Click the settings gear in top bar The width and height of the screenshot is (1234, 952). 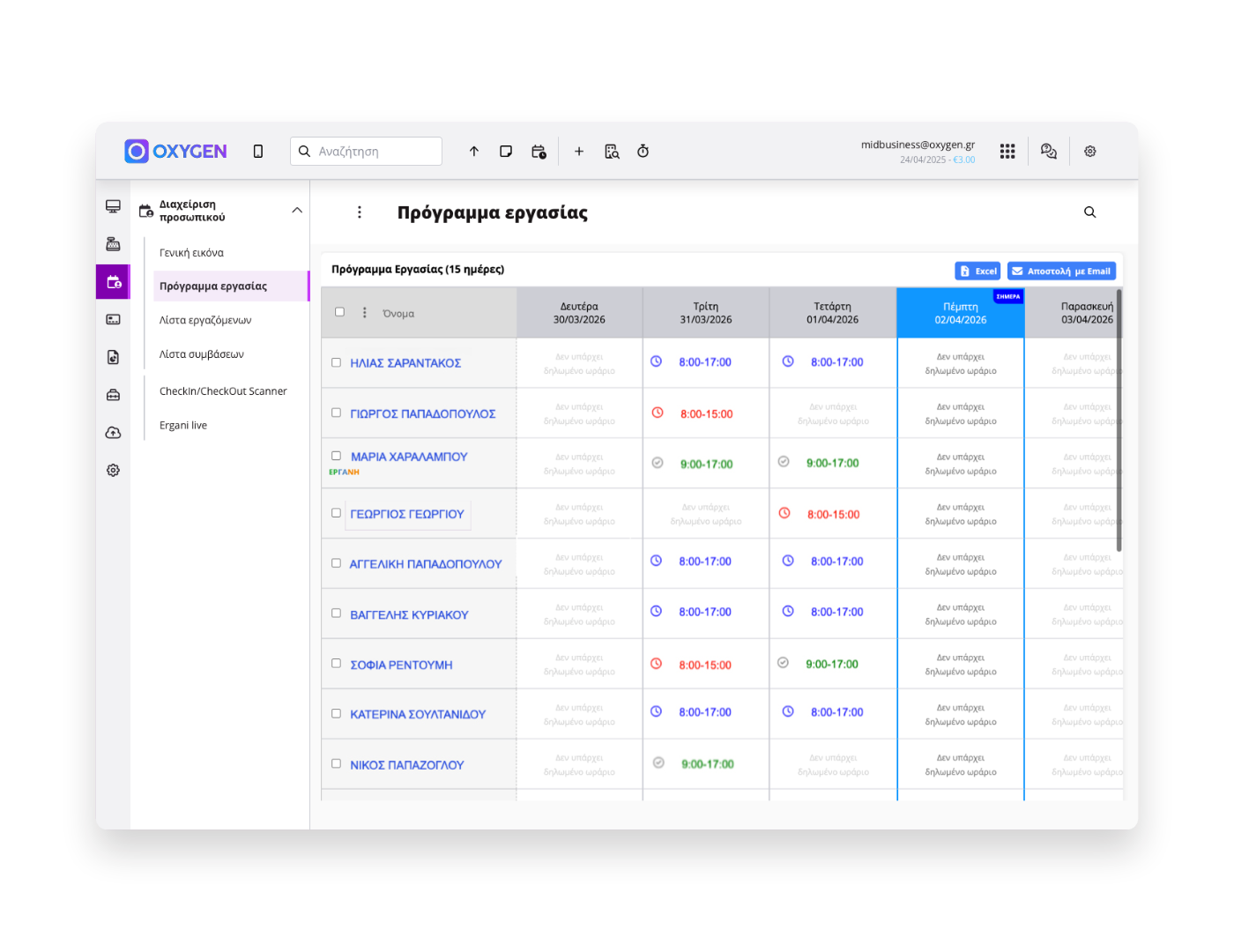[1090, 152]
